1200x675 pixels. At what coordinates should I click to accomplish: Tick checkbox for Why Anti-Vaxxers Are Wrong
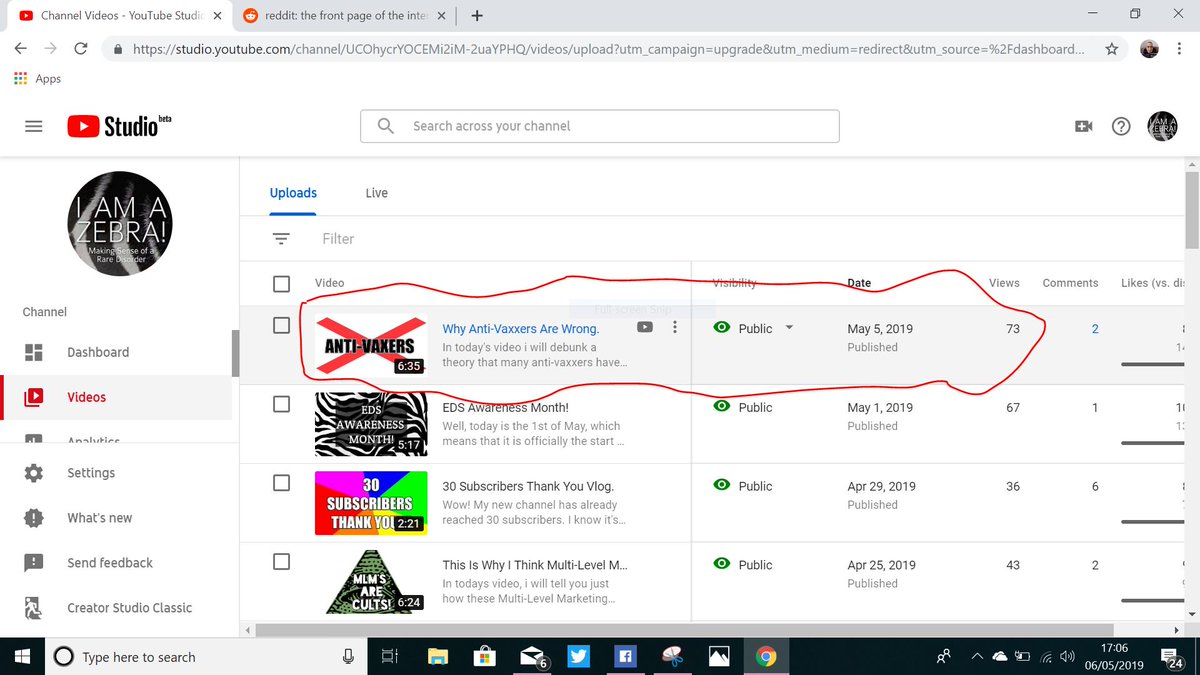pyautogui.click(x=282, y=325)
